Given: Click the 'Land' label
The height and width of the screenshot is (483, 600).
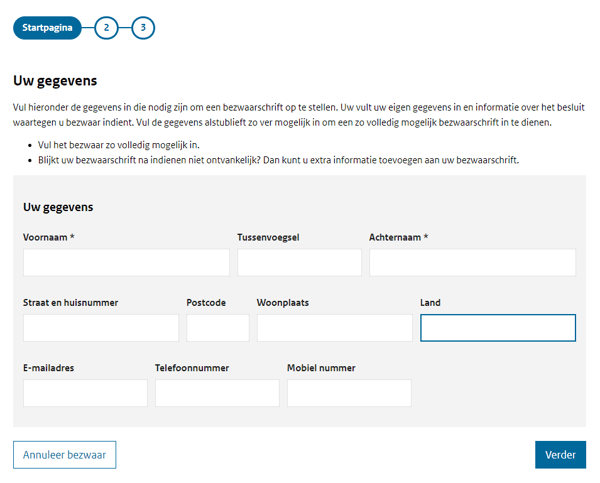Looking at the screenshot, I should point(430,303).
